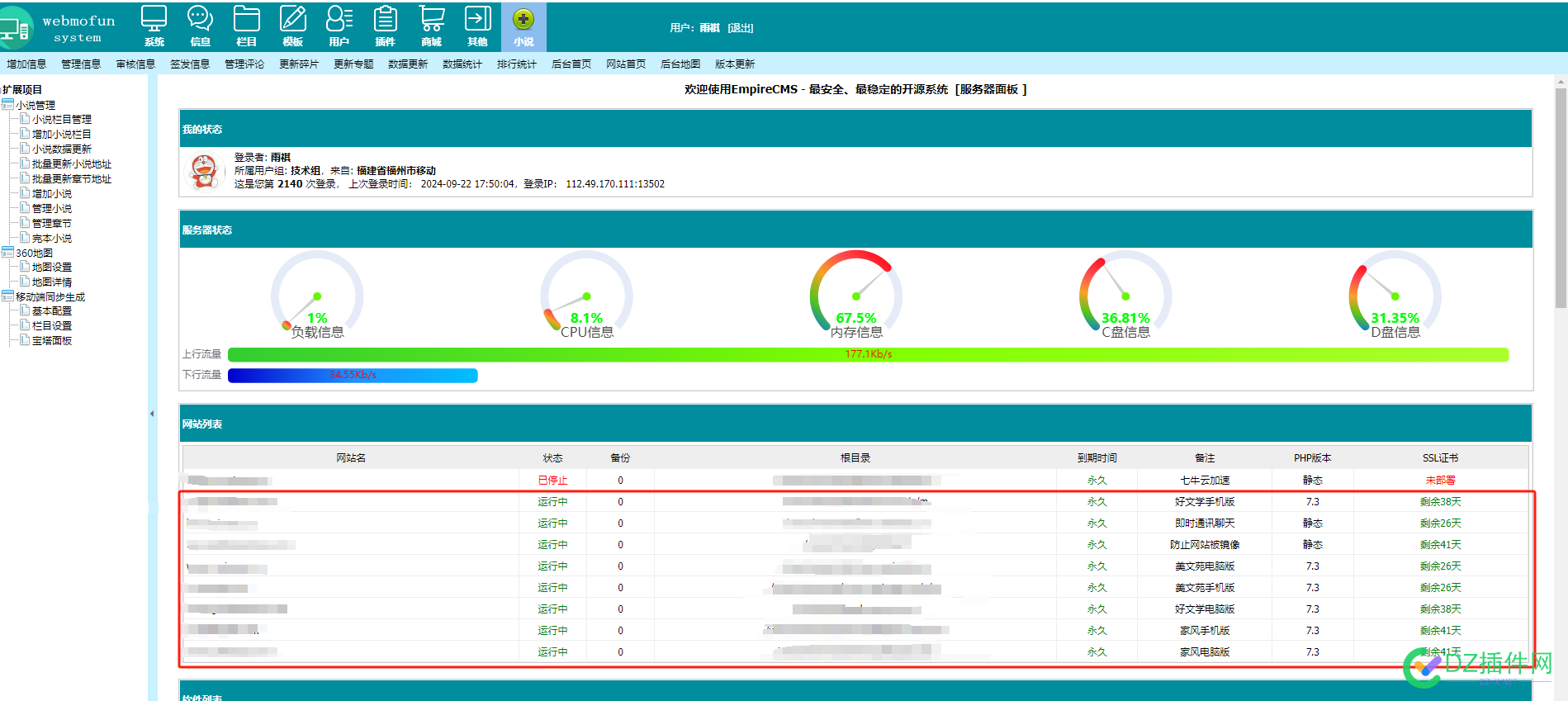Open 更新碎片 in the submenu bar
The width and height of the screenshot is (1568, 701).
[x=299, y=64]
